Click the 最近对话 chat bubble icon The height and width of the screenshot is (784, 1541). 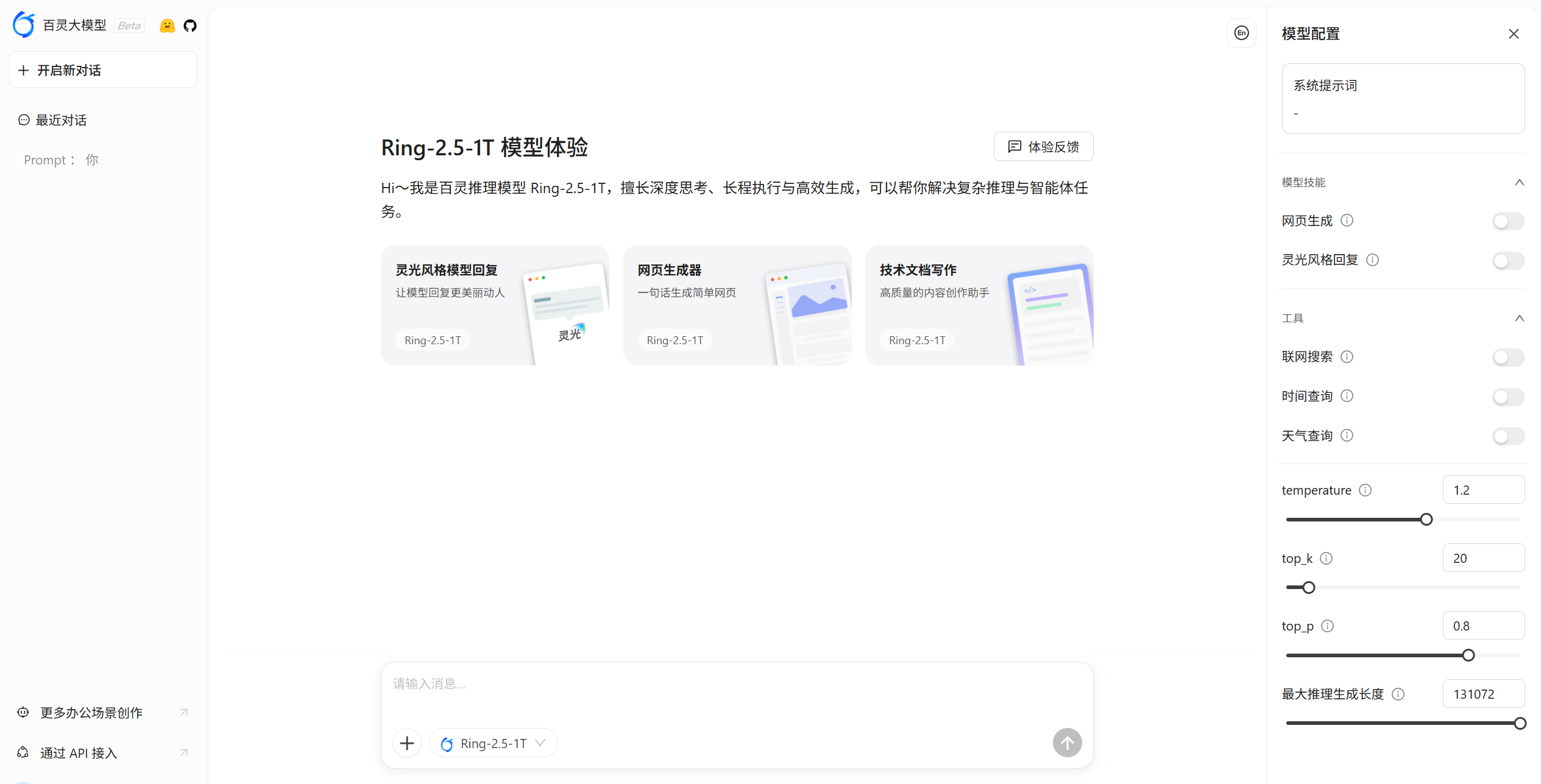(24, 120)
